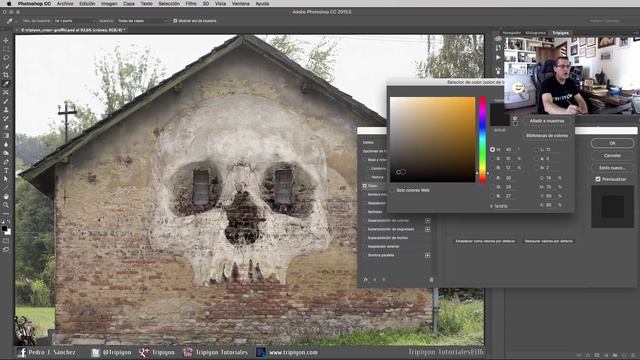Select the Rectangular Marquee tool
Image resolution: width=640 pixels, height=360 pixels.
(6, 49)
